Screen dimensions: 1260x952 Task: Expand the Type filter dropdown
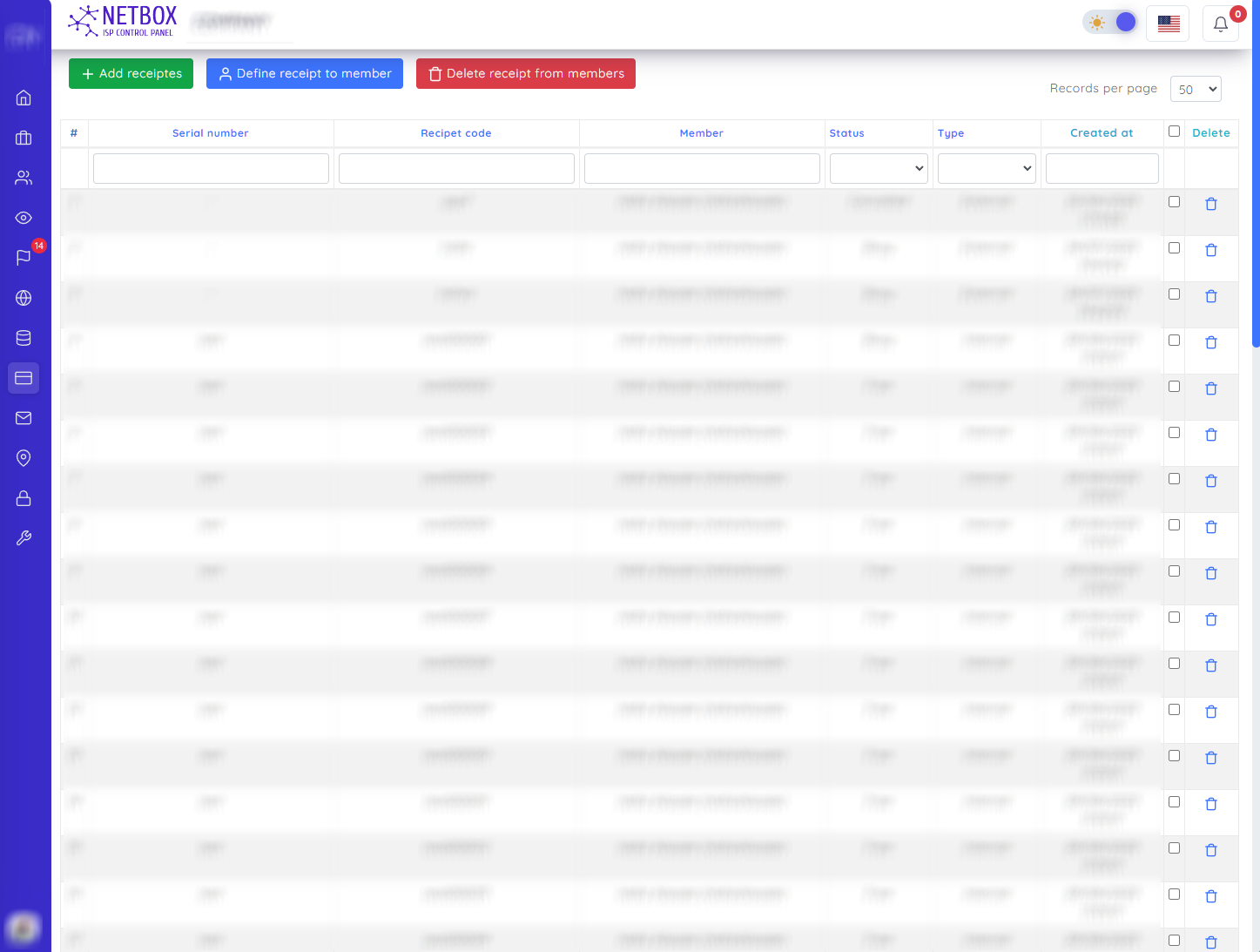tap(987, 168)
